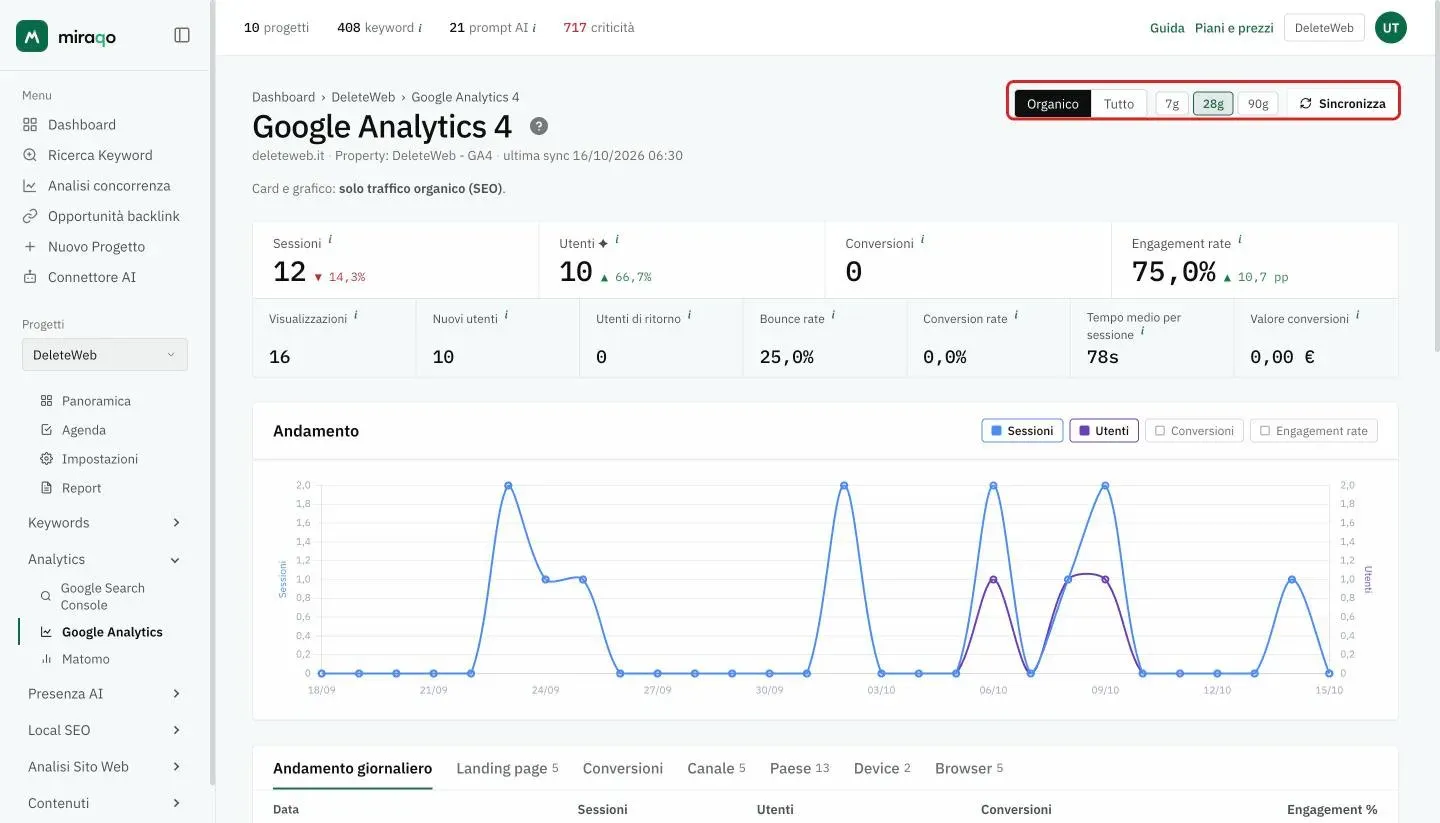
Task: Open the Paese tab
Action: pos(799,769)
